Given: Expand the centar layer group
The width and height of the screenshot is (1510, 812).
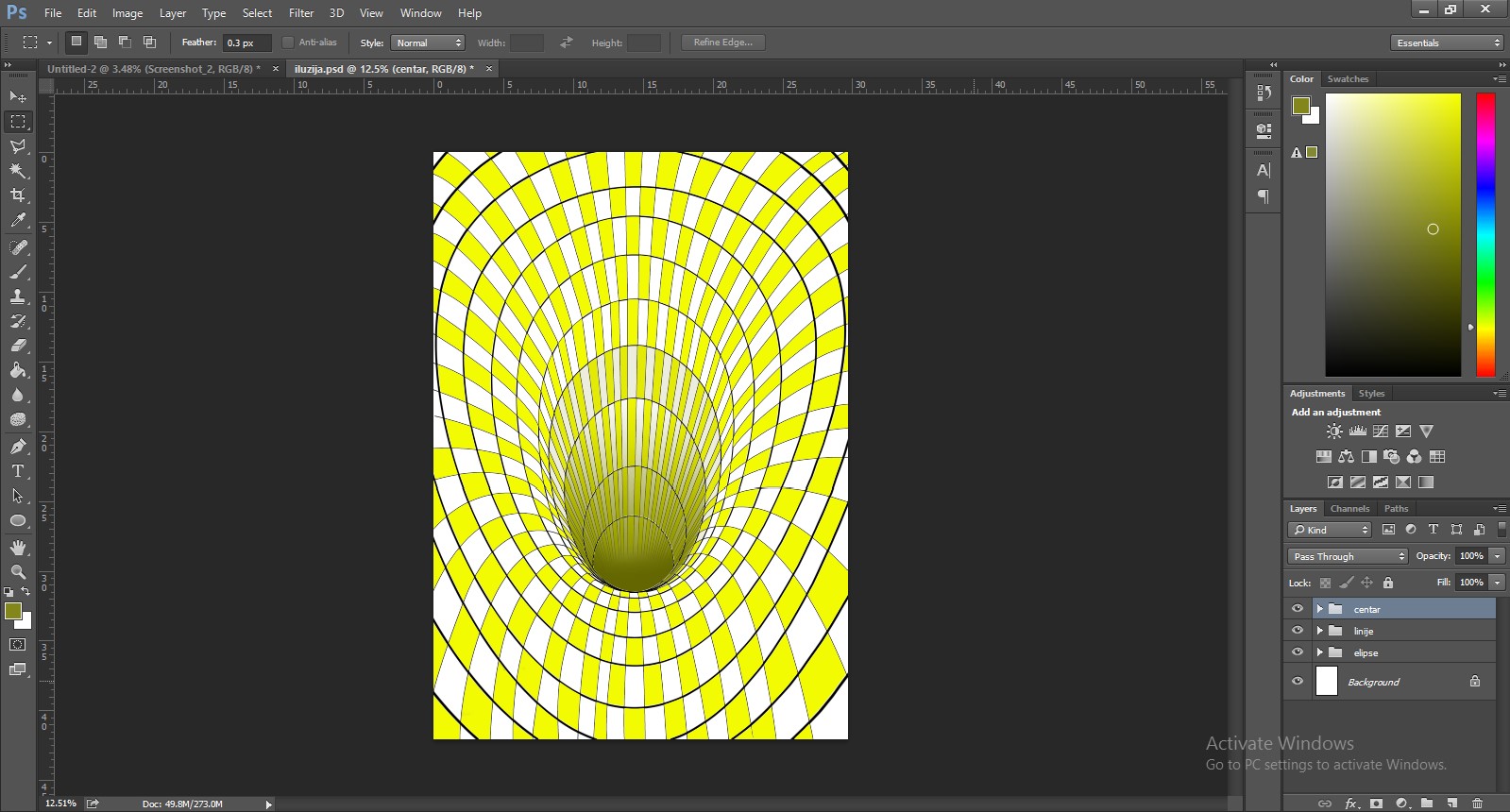Looking at the screenshot, I should pyautogui.click(x=1319, y=609).
